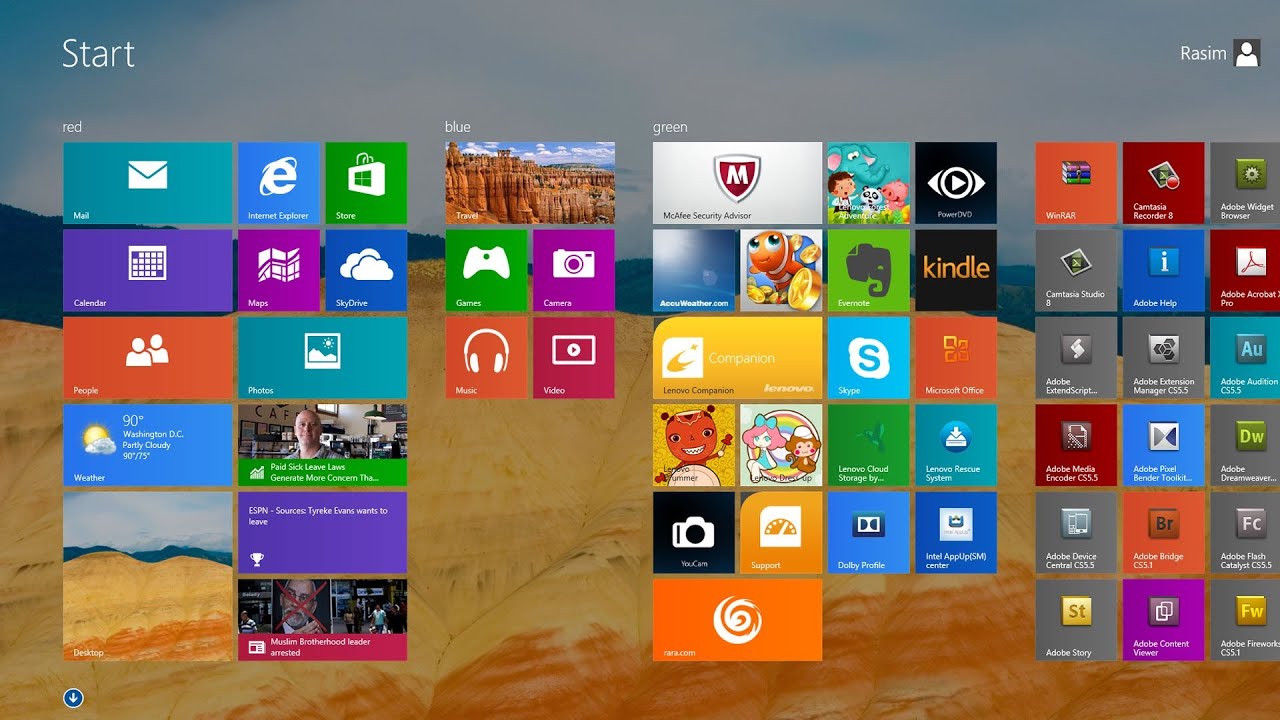The width and height of the screenshot is (1280, 720).
Task: Open Adobe Media Encoder CS5.5 tile
Action: (1076, 445)
